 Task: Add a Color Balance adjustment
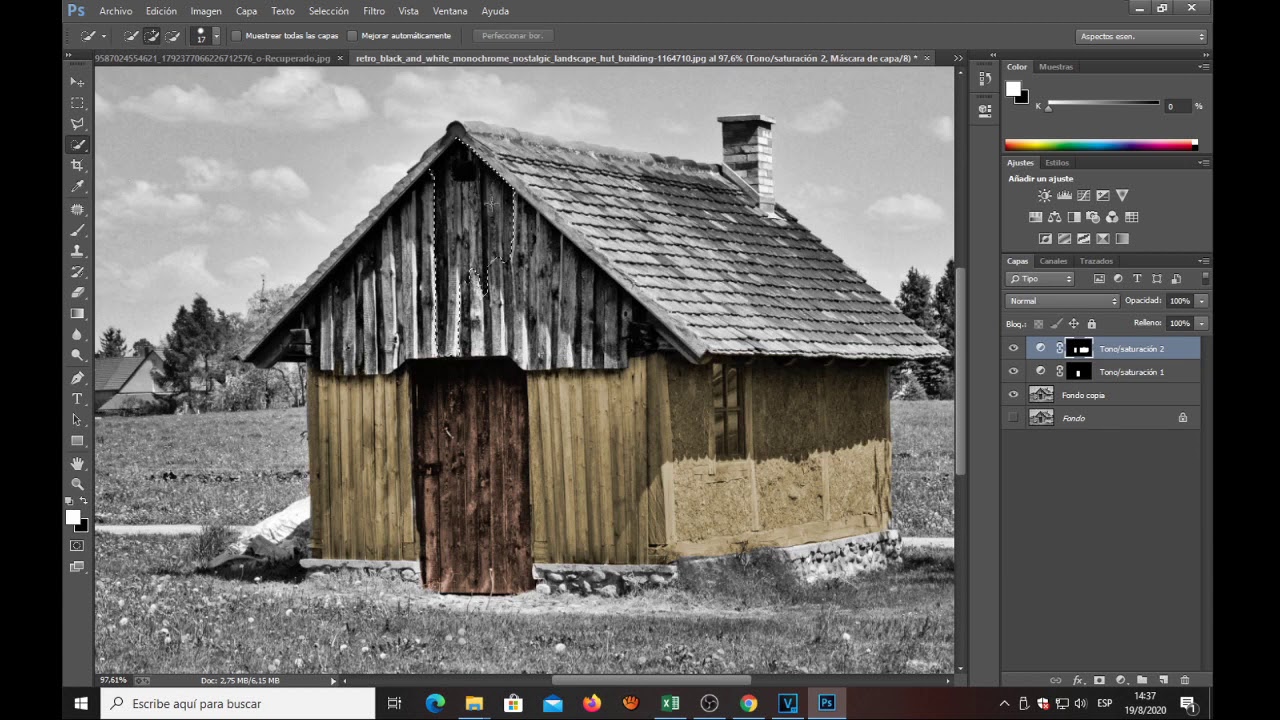(x=1055, y=217)
